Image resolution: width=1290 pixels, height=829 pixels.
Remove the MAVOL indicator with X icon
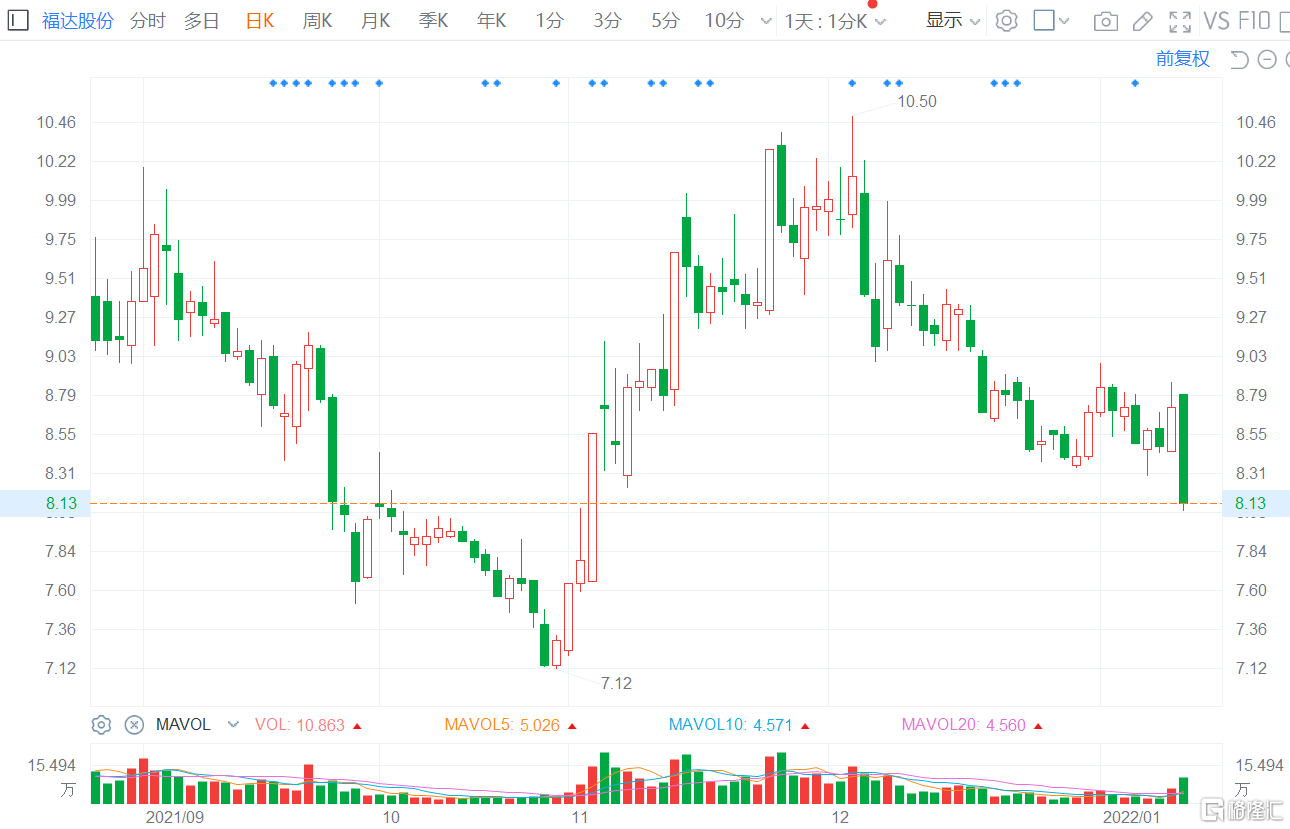click(x=134, y=725)
